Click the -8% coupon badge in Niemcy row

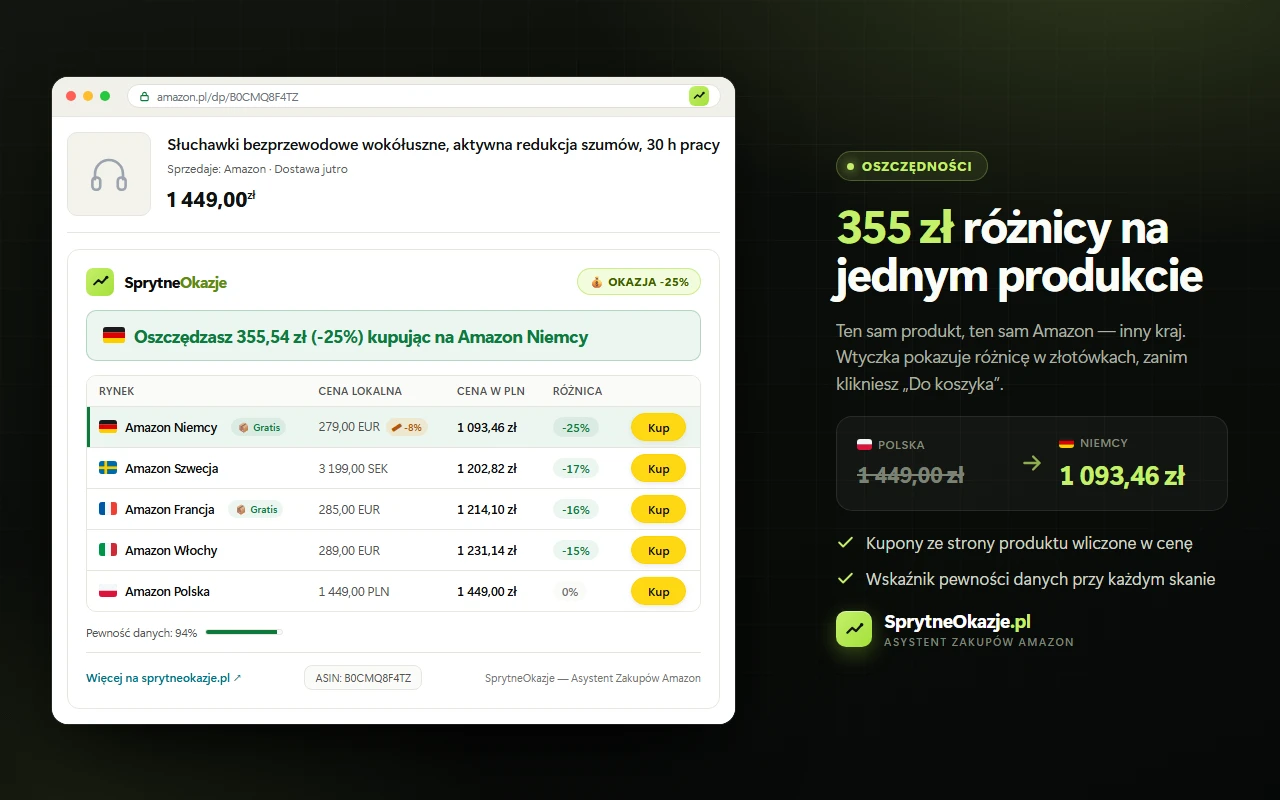point(406,427)
